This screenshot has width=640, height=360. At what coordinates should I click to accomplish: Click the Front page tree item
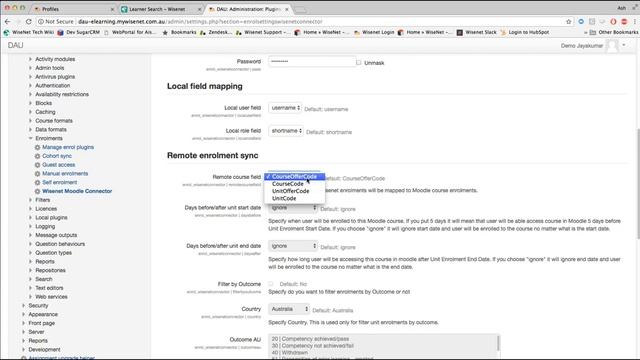(x=42, y=323)
